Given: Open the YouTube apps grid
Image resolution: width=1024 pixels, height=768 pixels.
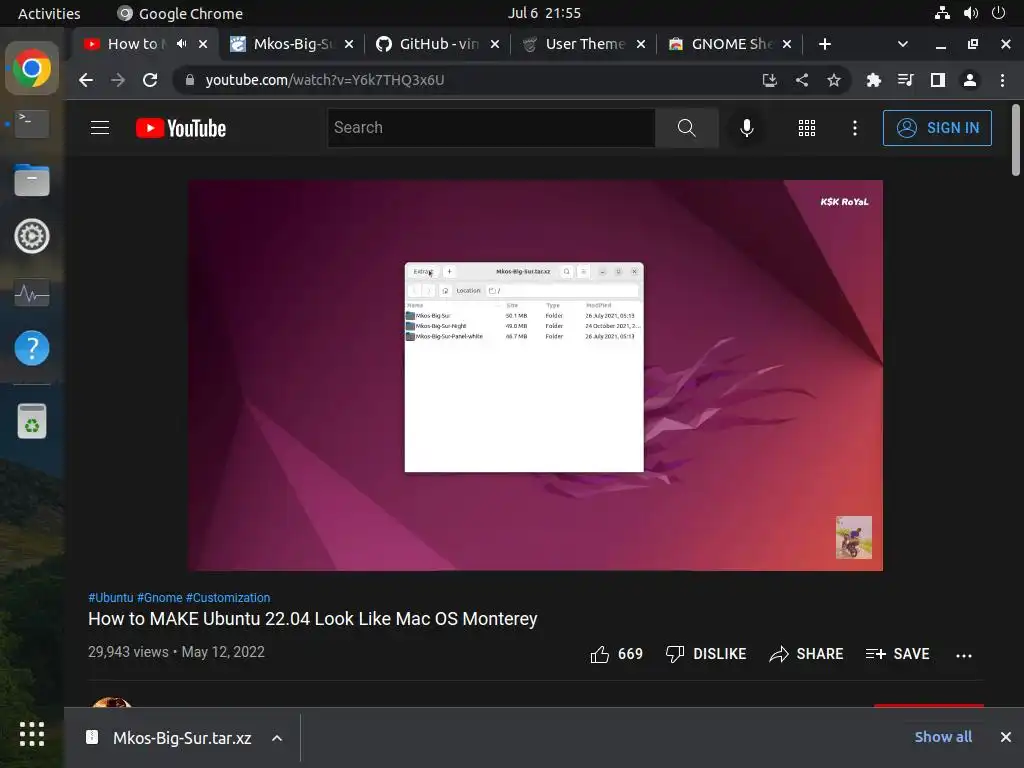Looking at the screenshot, I should tap(807, 128).
